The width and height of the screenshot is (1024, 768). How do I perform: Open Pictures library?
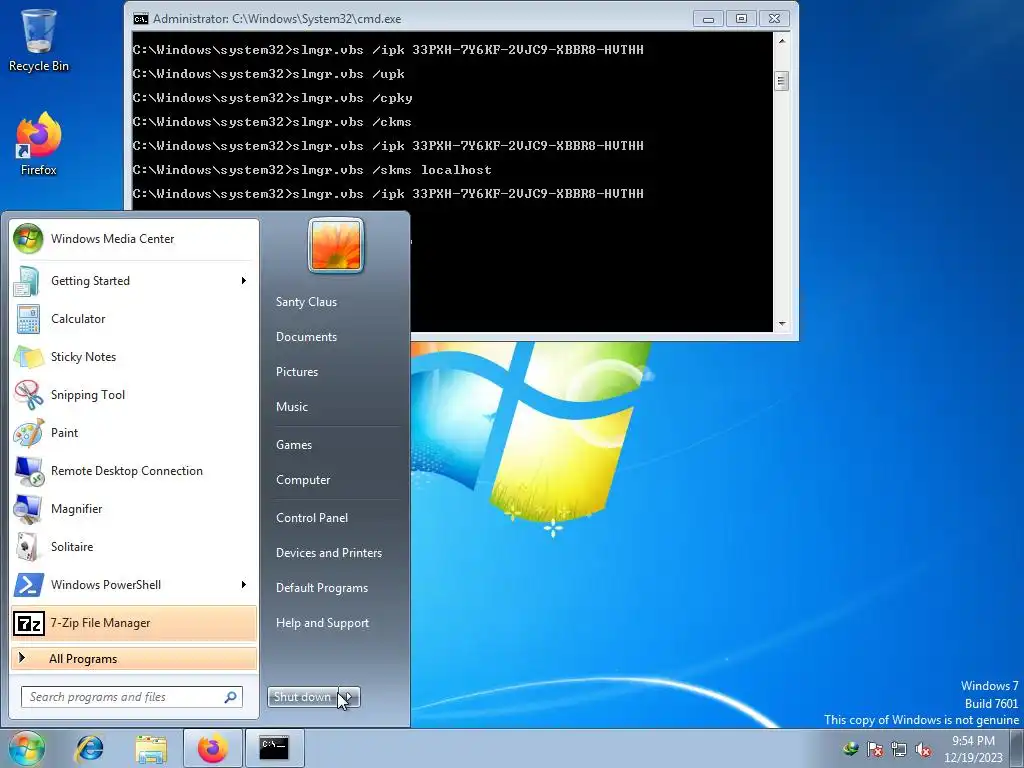click(297, 372)
